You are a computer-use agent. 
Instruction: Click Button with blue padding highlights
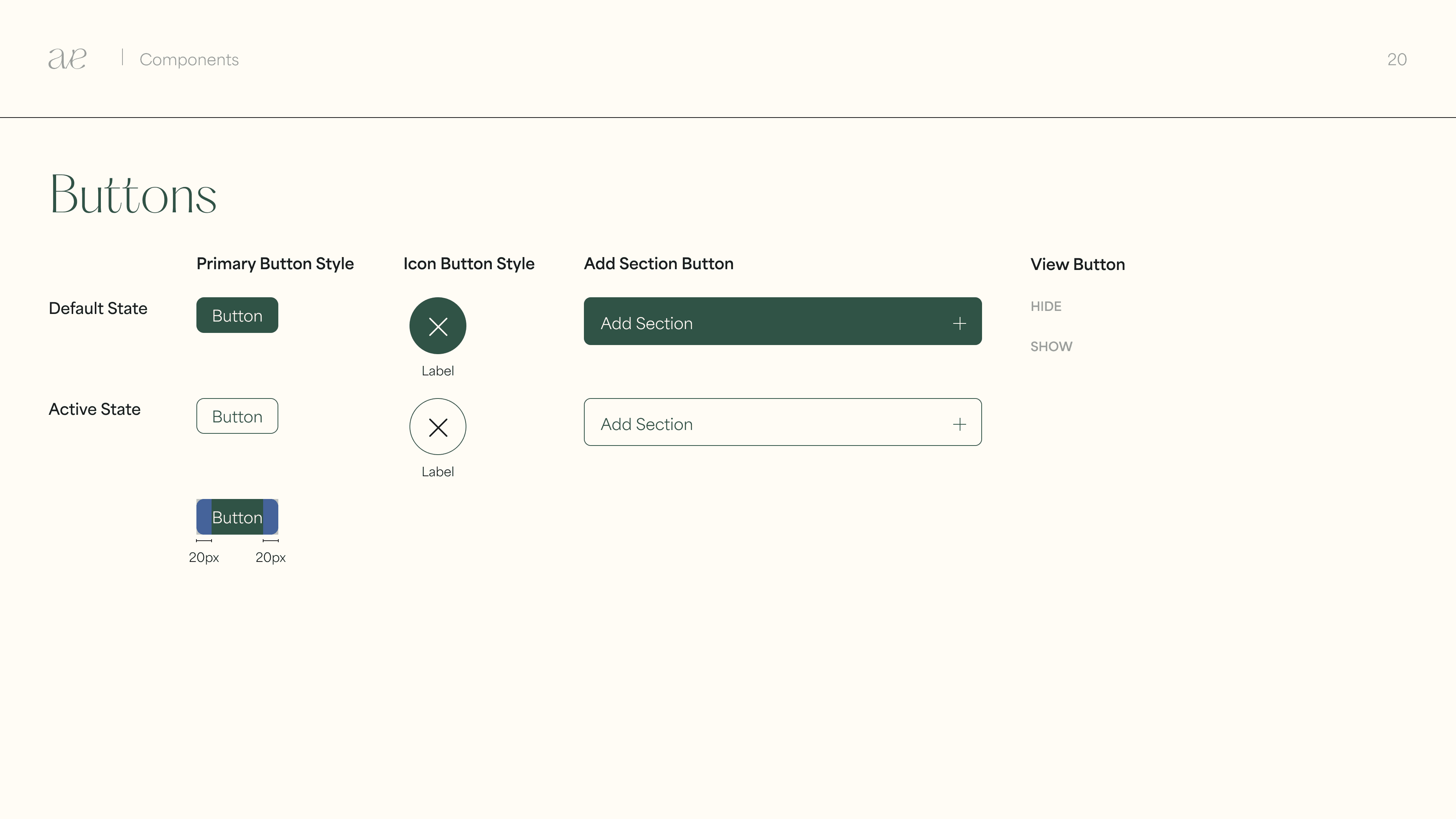237,517
